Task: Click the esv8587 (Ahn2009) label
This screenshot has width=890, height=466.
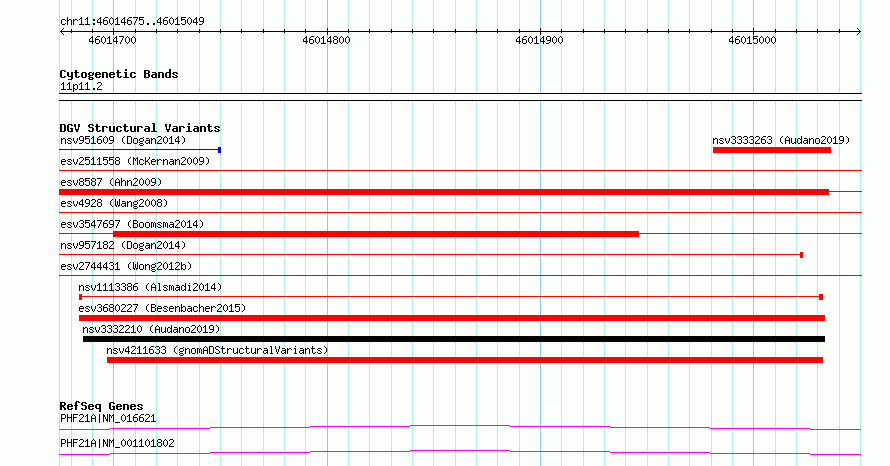Action: click(111, 182)
